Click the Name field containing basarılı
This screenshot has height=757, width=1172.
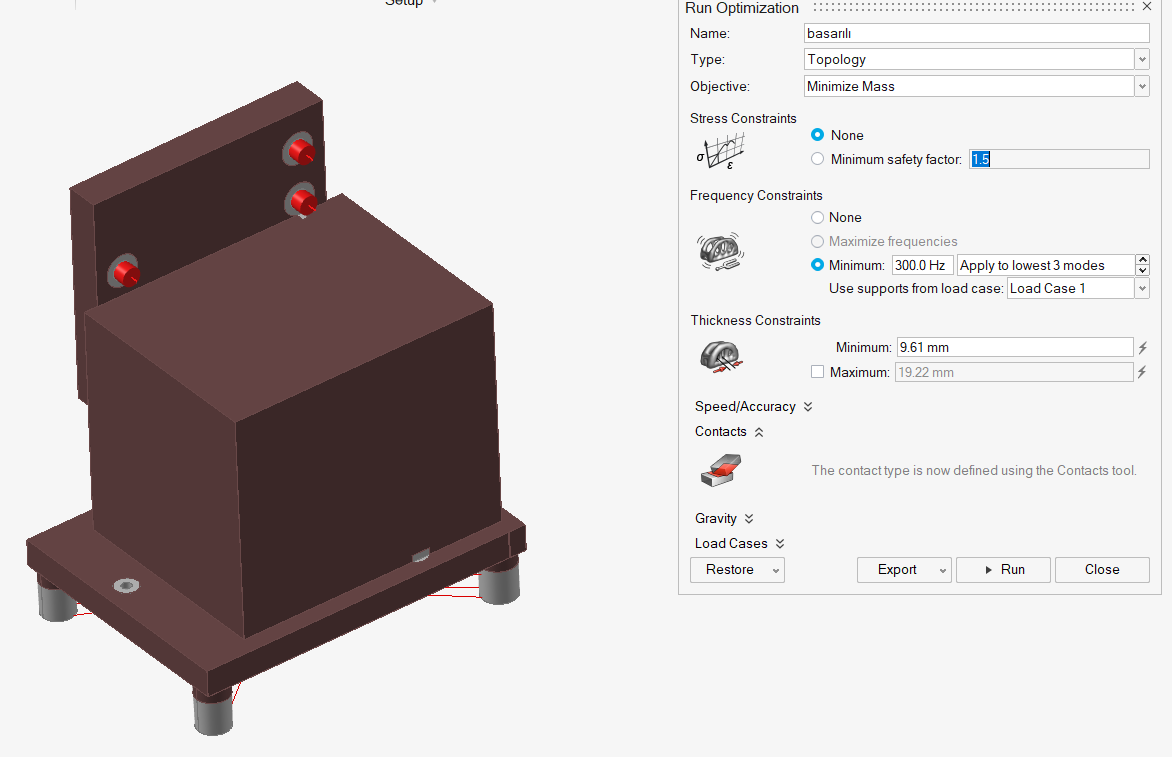pos(977,33)
